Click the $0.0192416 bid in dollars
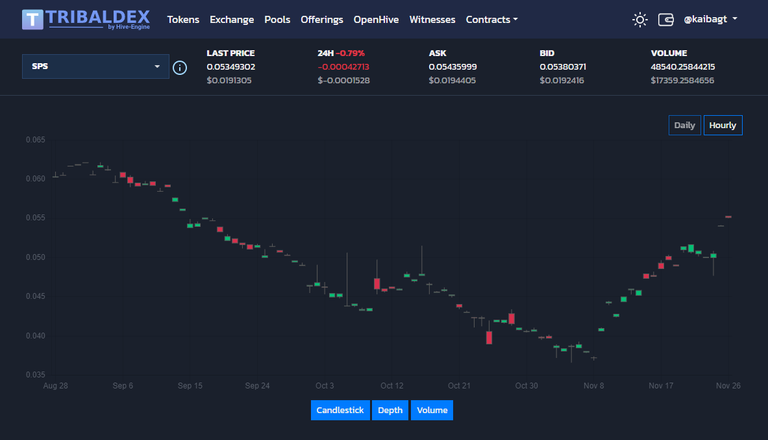This screenshot has width=768, height=440. 562,80
